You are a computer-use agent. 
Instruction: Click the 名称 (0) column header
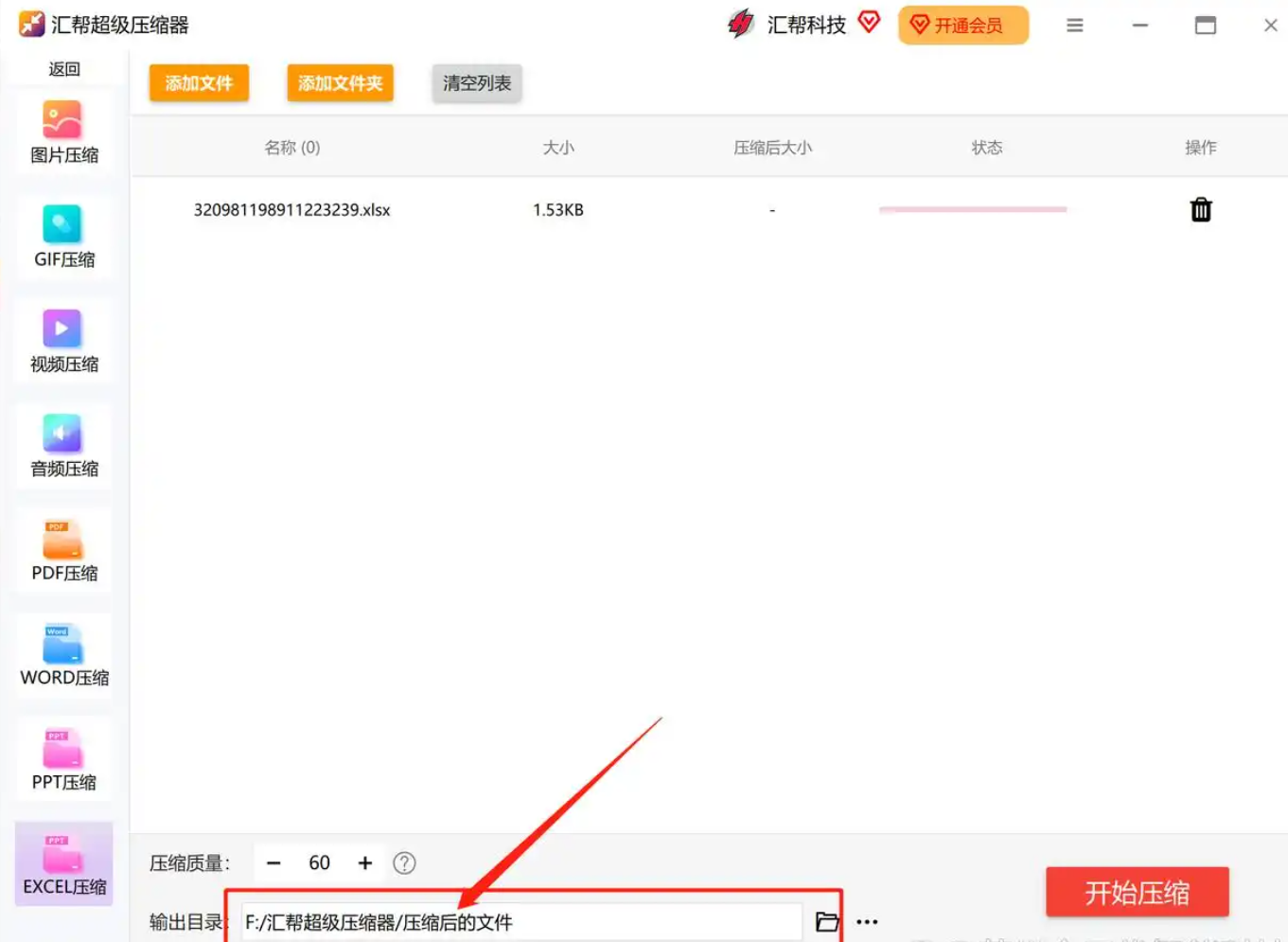(x=291, y=148)
